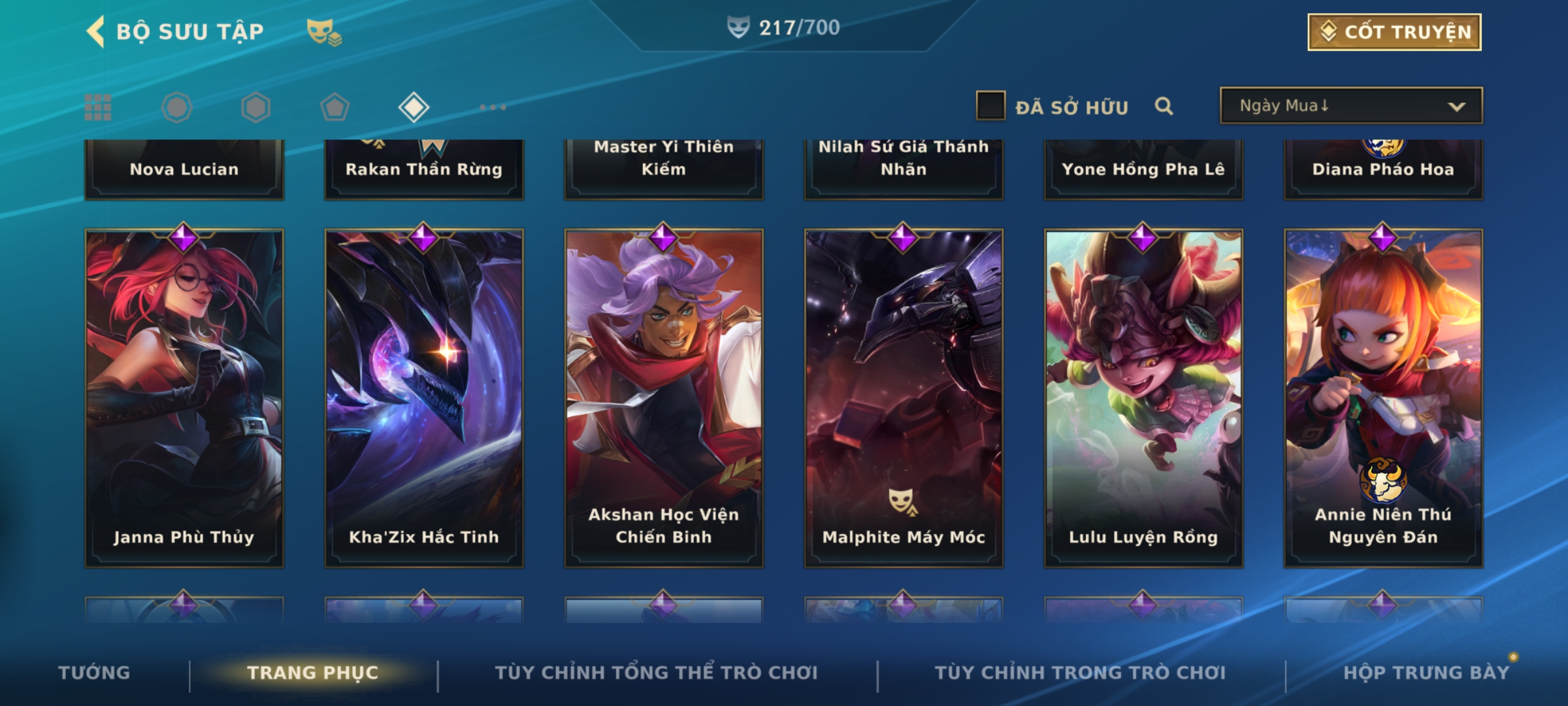Select the diamond rarity filter icon
The height and width of the screenshot is (706, 1568).
point(414,107)
